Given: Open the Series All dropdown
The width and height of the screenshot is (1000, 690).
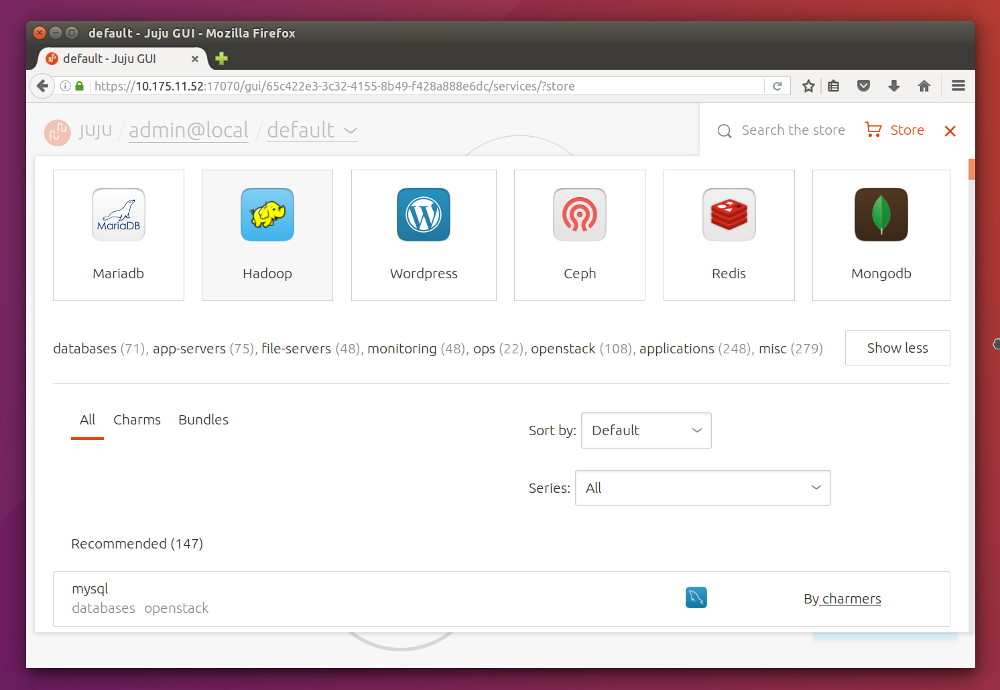Looking at the screenshot, I should click(702, 488).
